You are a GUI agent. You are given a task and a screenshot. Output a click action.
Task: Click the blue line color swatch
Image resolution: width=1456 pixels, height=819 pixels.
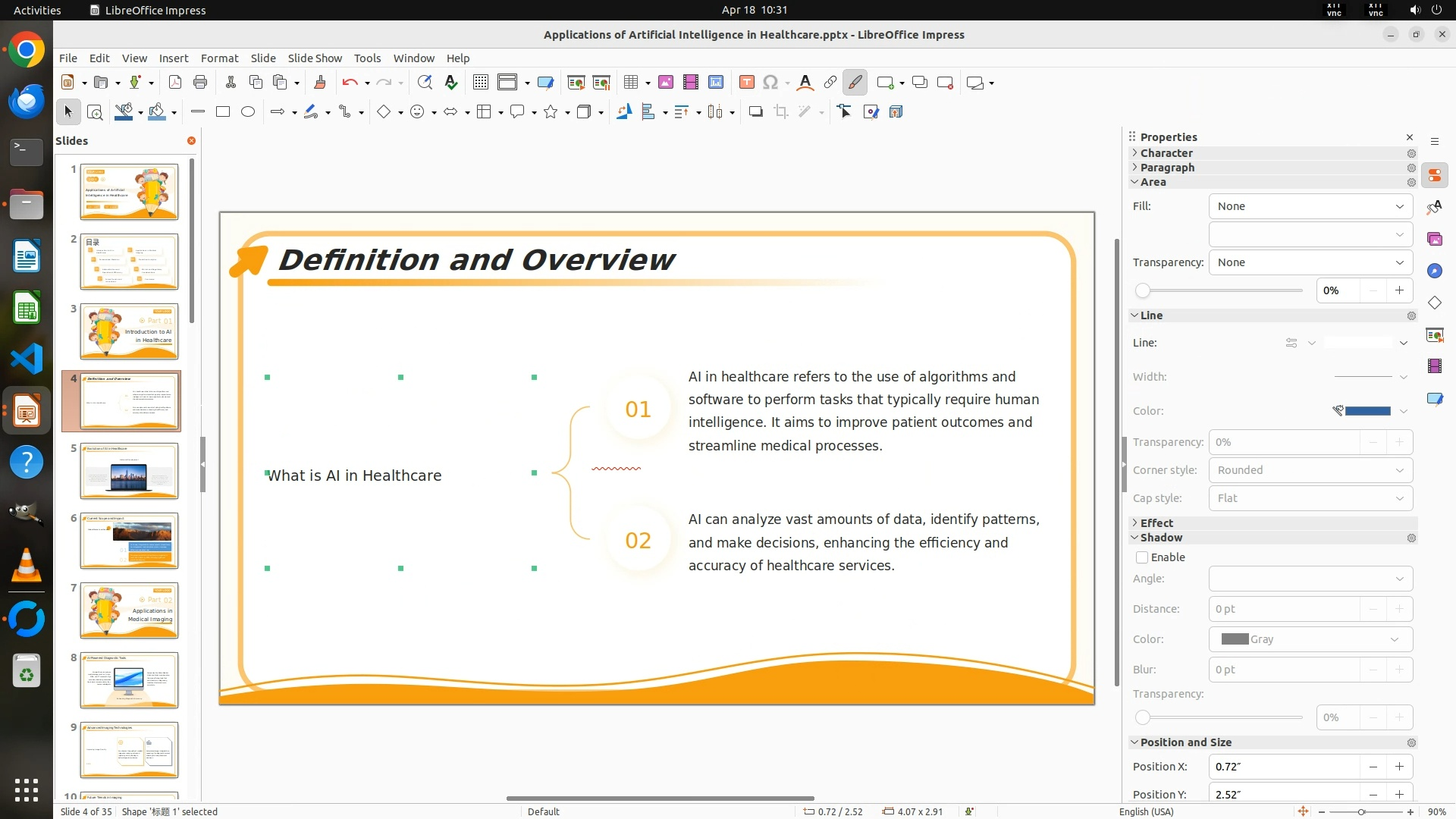coord(1367,411)
